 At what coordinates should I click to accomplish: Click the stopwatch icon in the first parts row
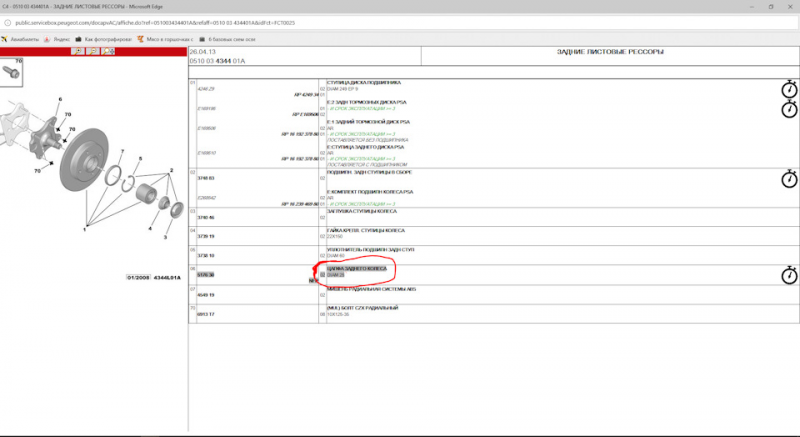[x=789, y=91]
